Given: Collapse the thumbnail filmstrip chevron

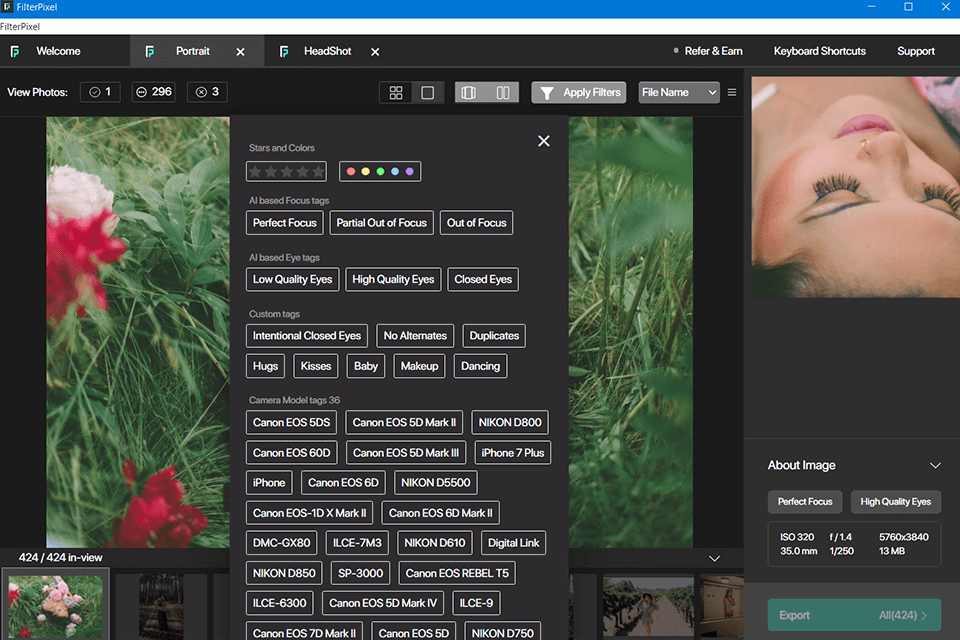Looking at the screenshot, I should click(714, 559).
